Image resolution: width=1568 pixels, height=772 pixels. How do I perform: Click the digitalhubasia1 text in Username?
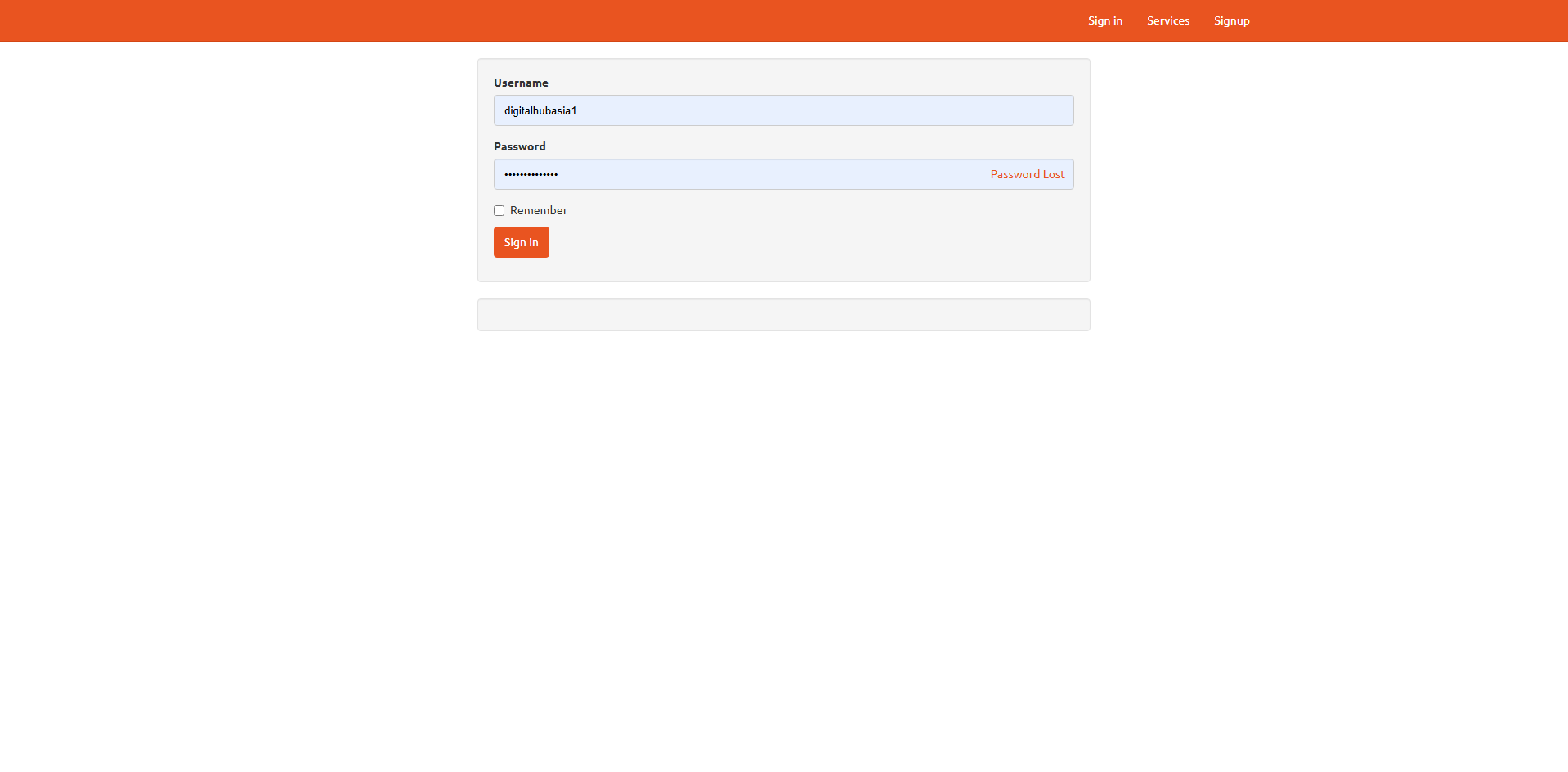(x=540, y=110)
